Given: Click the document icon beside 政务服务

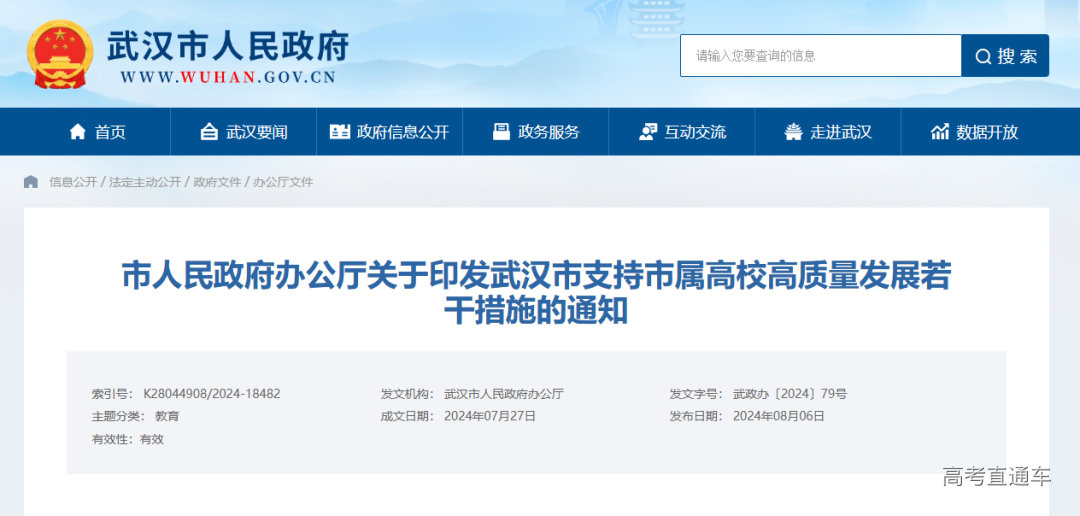Looking at the screenshot, I should point(501,132).
